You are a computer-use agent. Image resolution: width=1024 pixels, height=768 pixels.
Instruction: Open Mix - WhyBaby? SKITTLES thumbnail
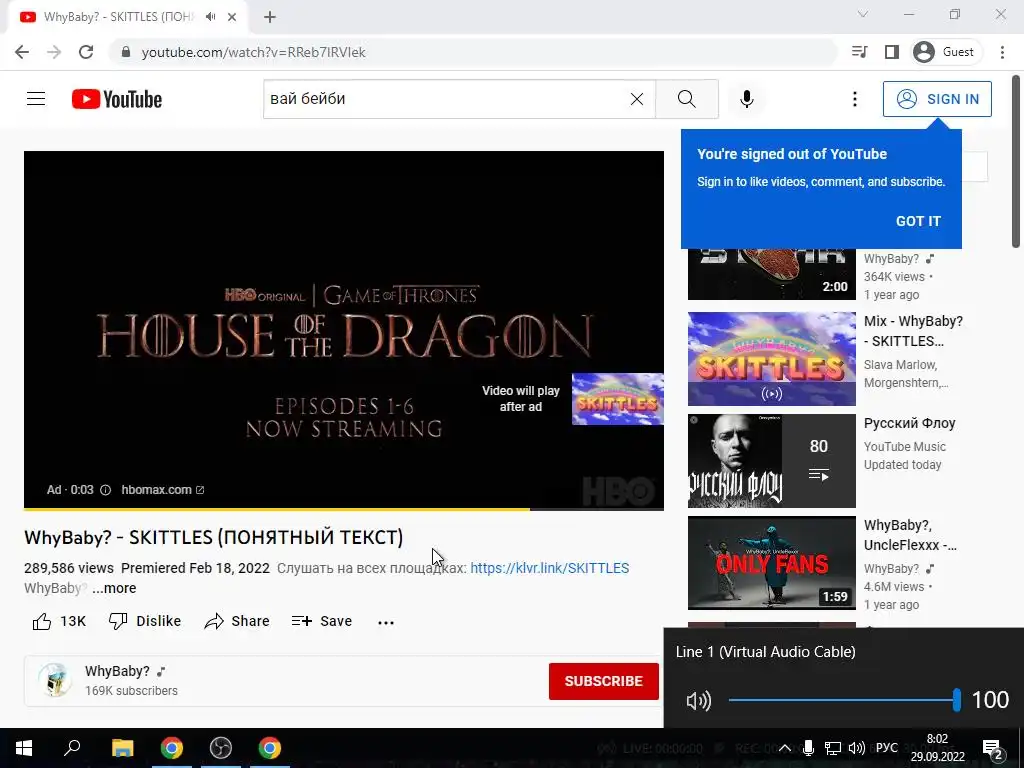(771, 359)
